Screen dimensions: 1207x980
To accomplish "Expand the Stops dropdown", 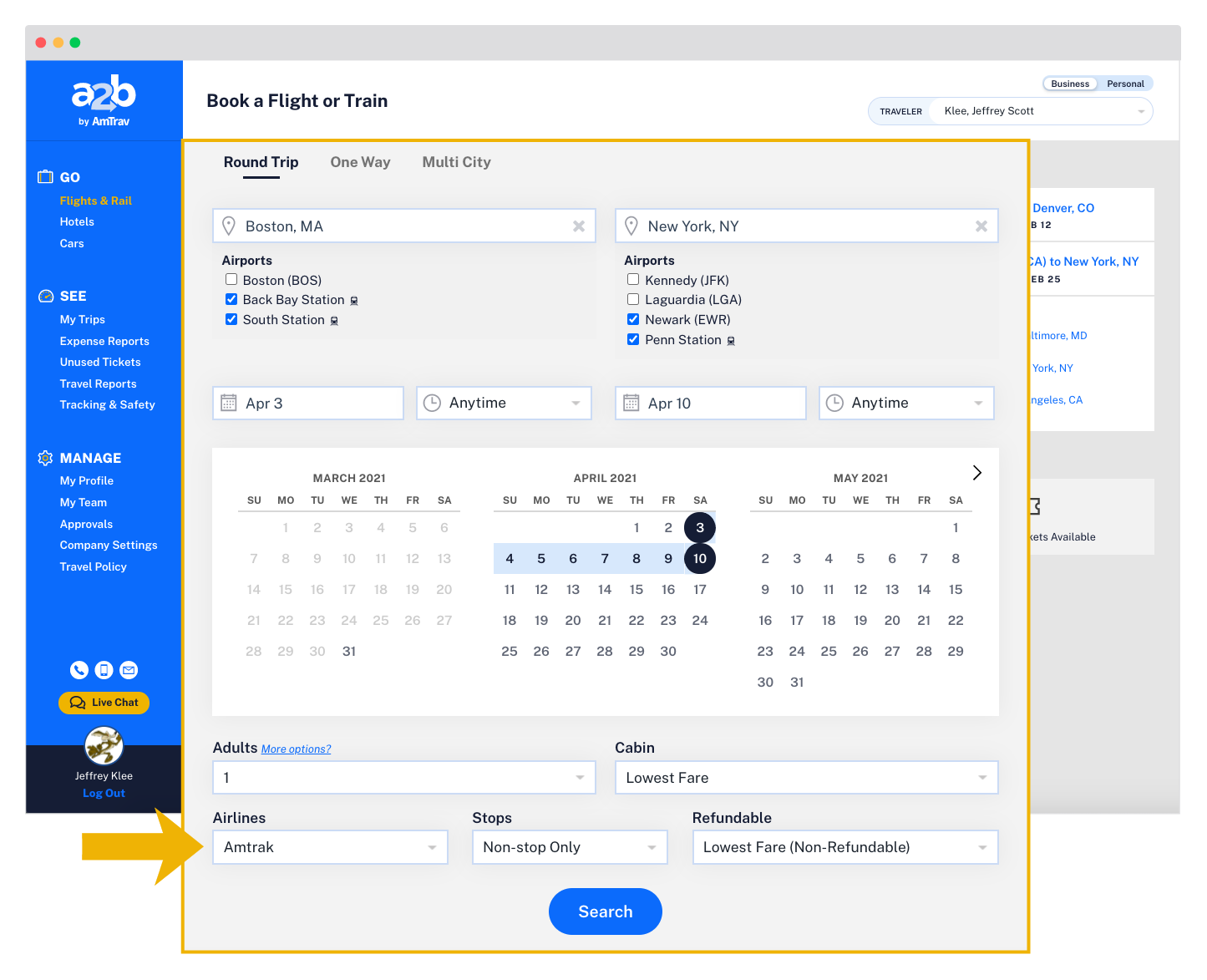I will coord(569,847).
